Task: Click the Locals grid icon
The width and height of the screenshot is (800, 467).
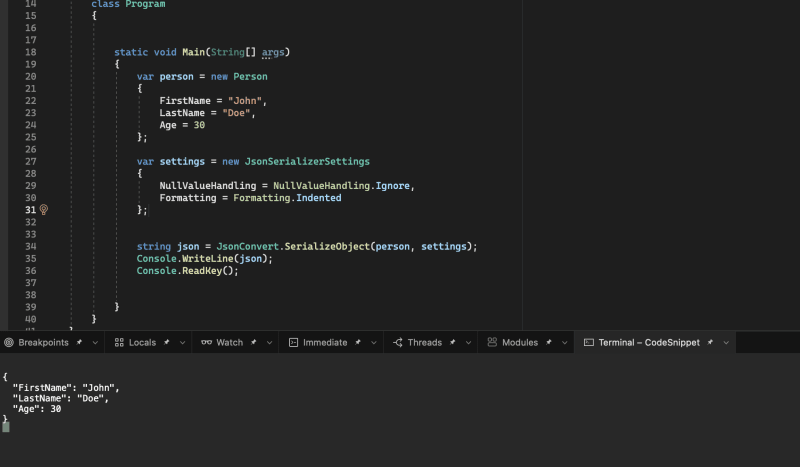Action: [x=119, y=342]
